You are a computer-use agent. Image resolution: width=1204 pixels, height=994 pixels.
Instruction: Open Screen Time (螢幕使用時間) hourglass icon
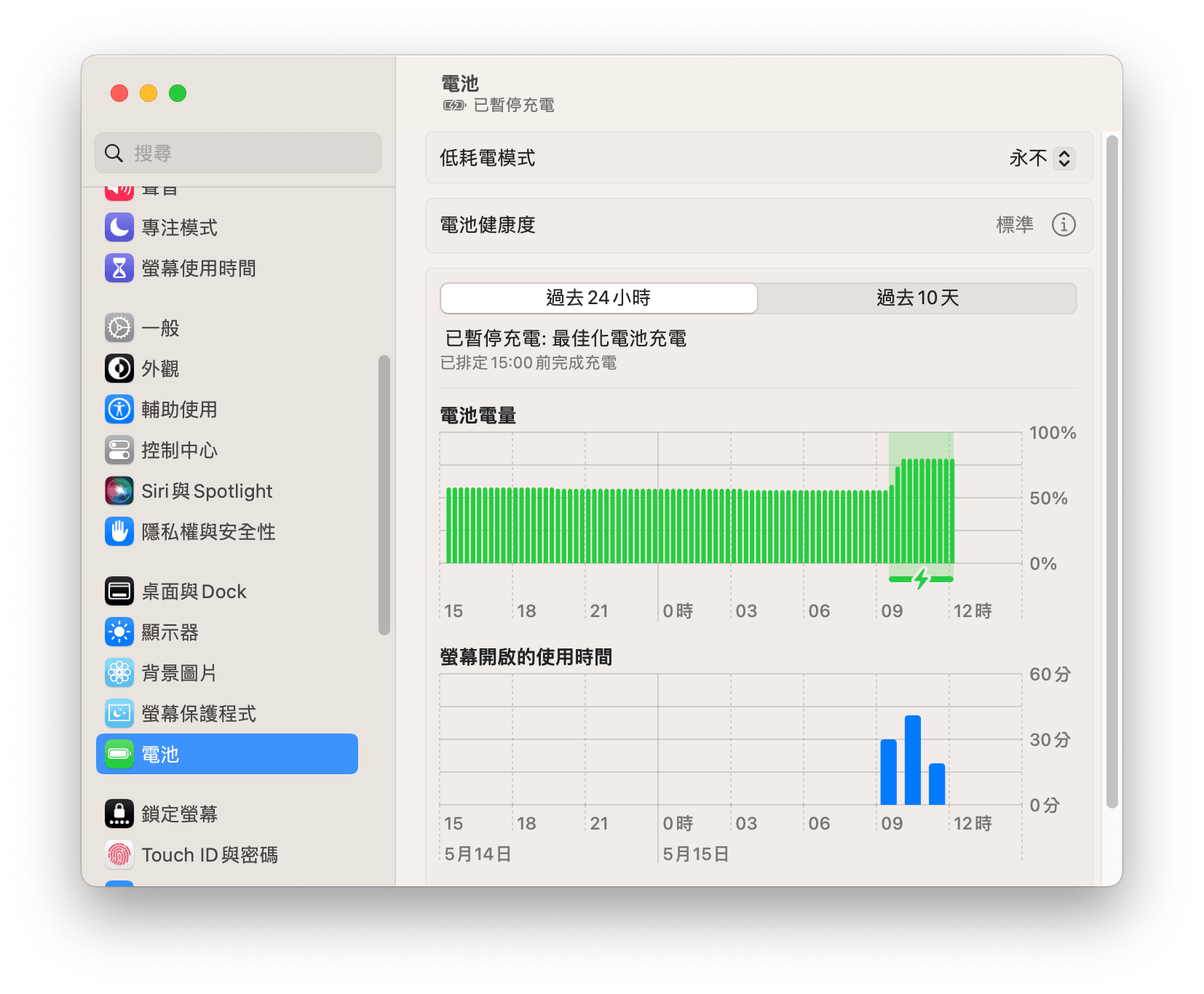click(x=119, y=268)
